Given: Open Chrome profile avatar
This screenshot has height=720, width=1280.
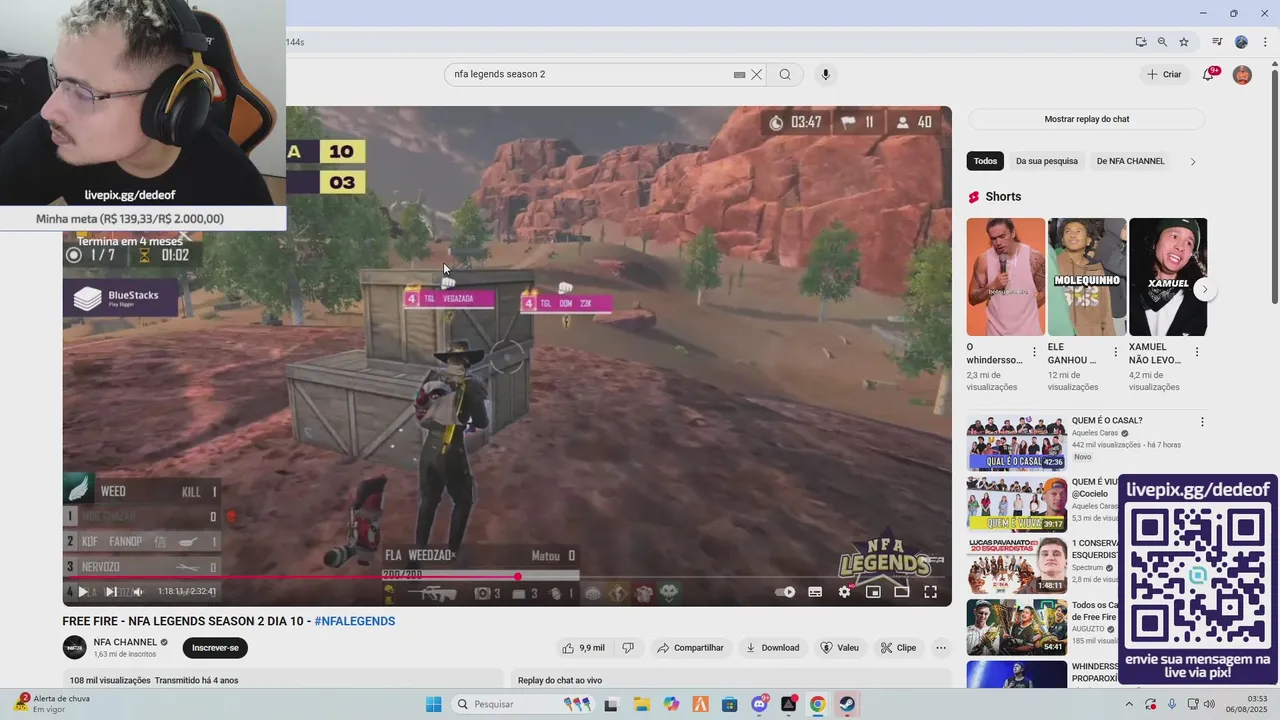Looking at the screenshot, I should coord(1241,42).
